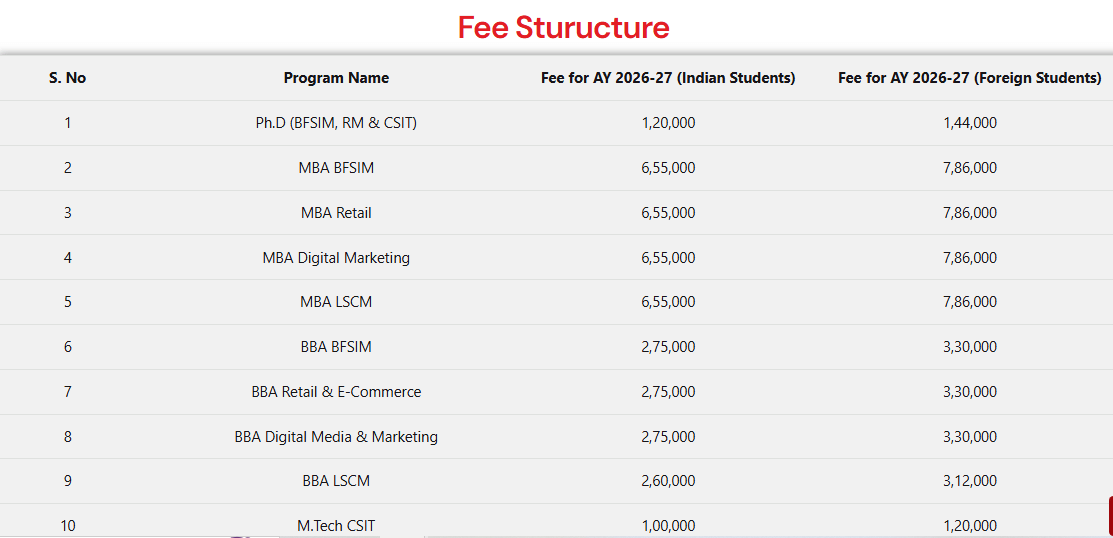Click the BBA LSCM program name

[x=336, y=481]
